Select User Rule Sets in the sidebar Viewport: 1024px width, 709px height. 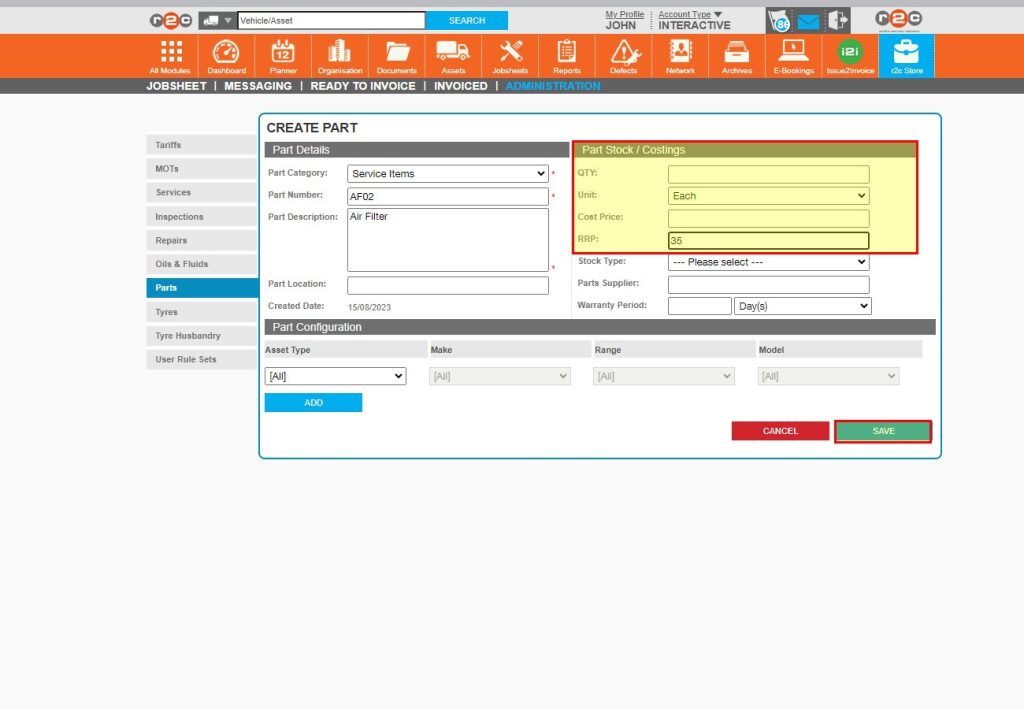coord(202,360)
